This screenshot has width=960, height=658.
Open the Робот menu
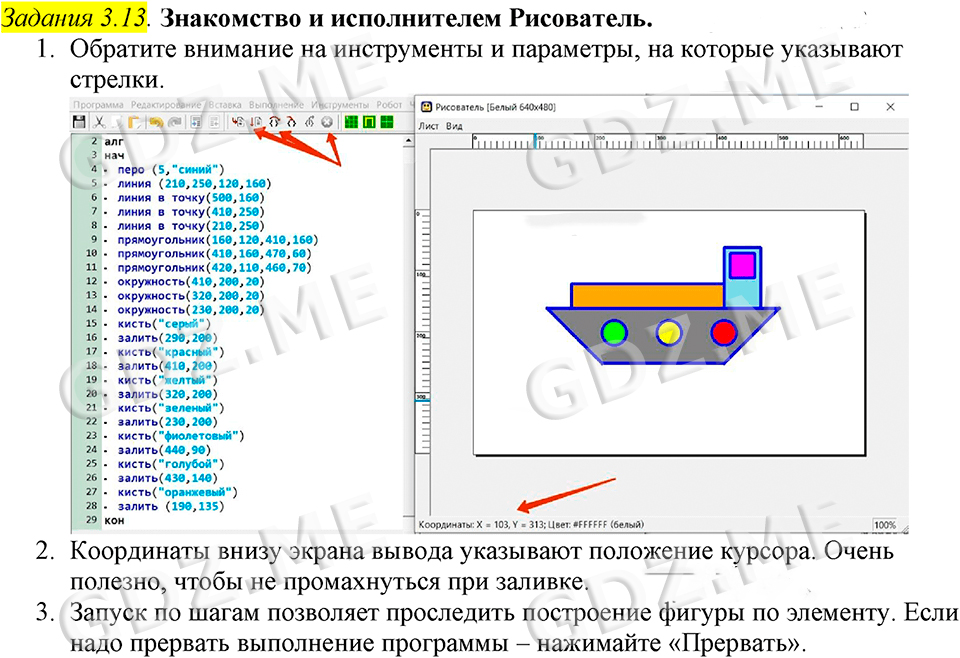(x=390, y=104)
